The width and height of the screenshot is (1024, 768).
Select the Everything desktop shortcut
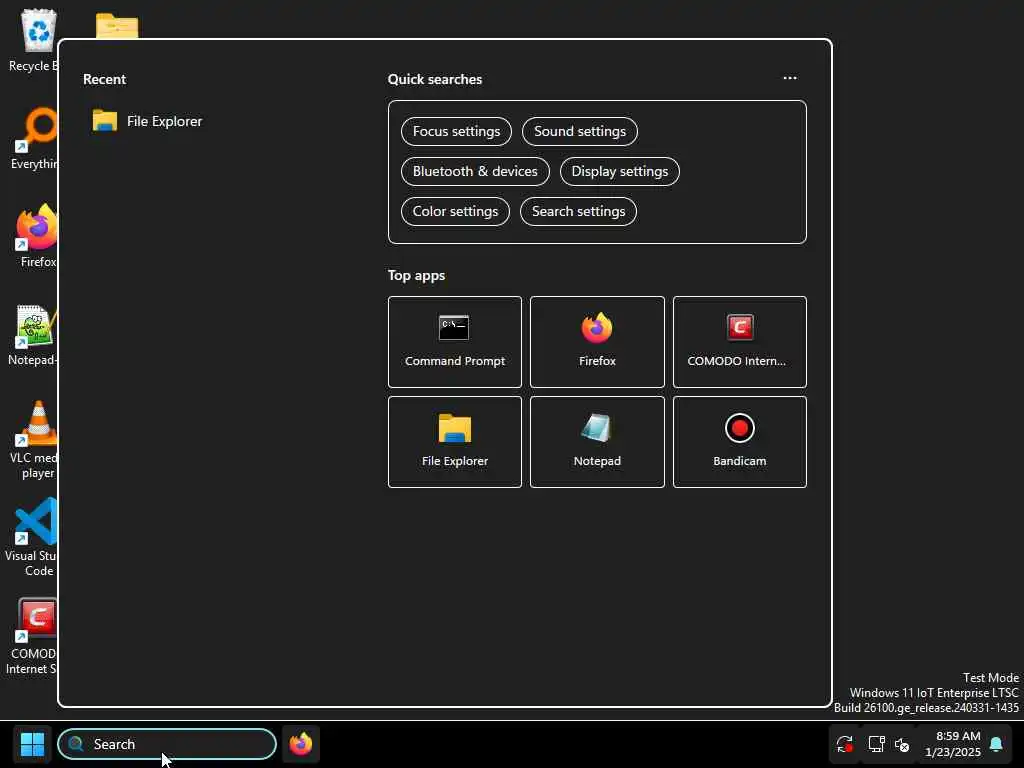point(34,138)
